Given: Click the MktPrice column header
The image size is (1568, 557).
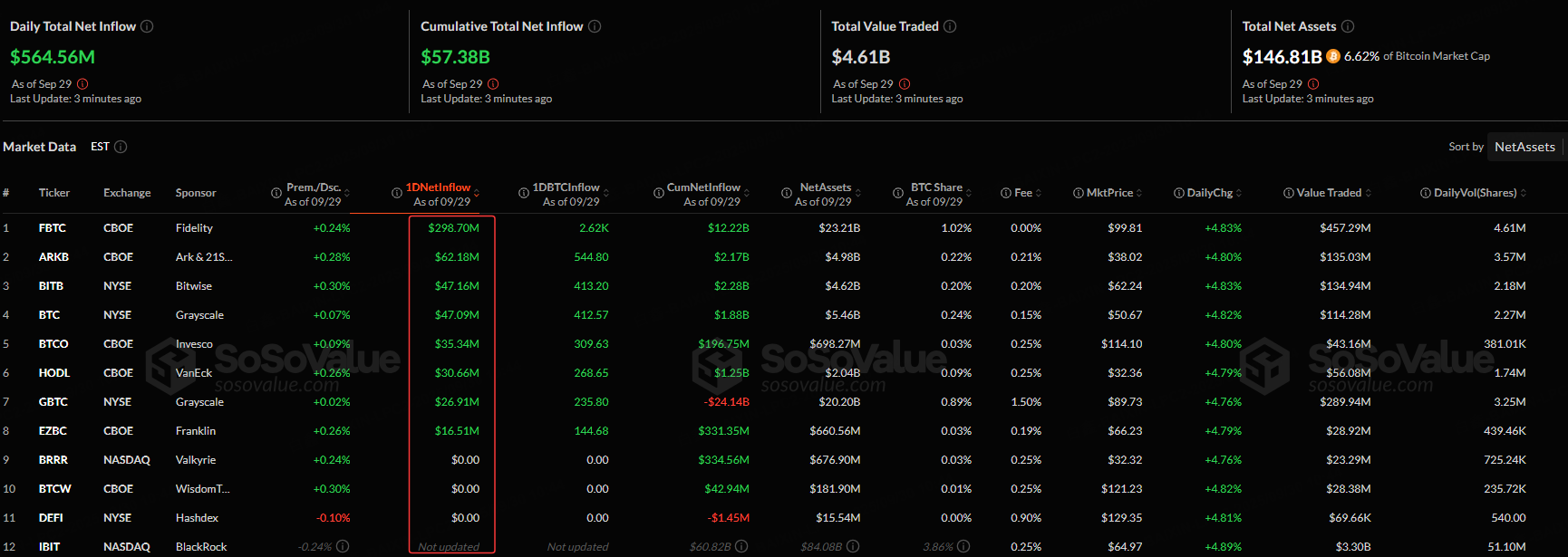Looking at the screenshot, I should coord(1109,193).
